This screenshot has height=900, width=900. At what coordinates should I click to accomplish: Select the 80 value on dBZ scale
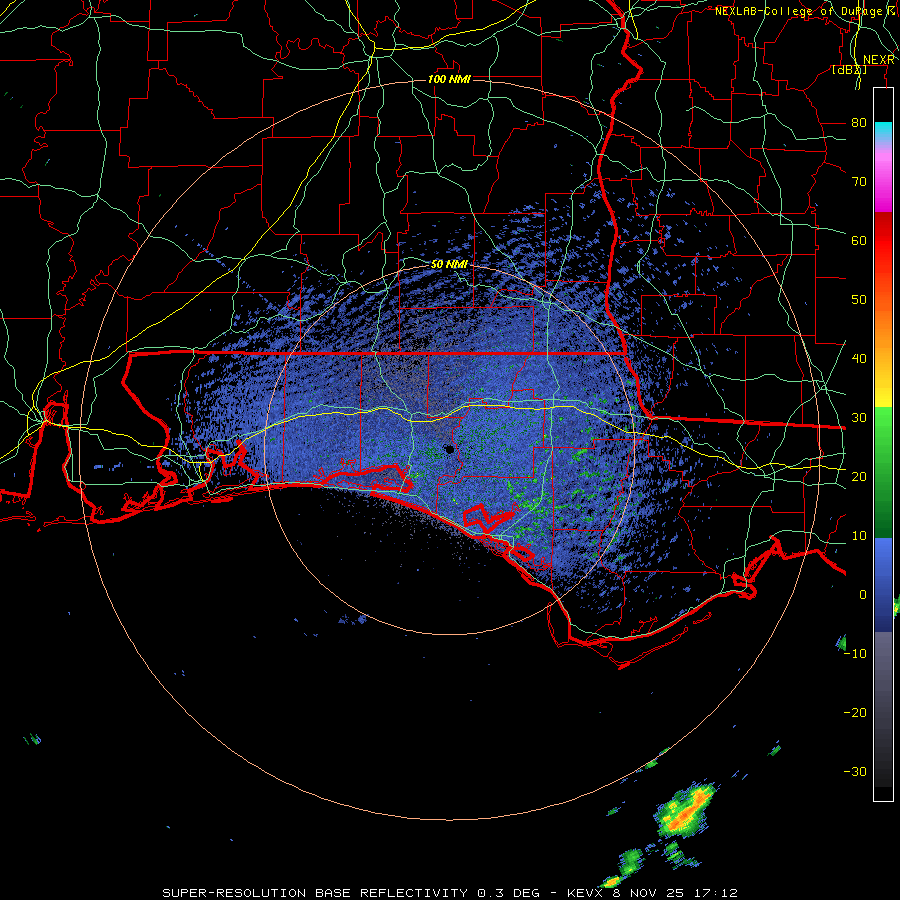(859, 123)
